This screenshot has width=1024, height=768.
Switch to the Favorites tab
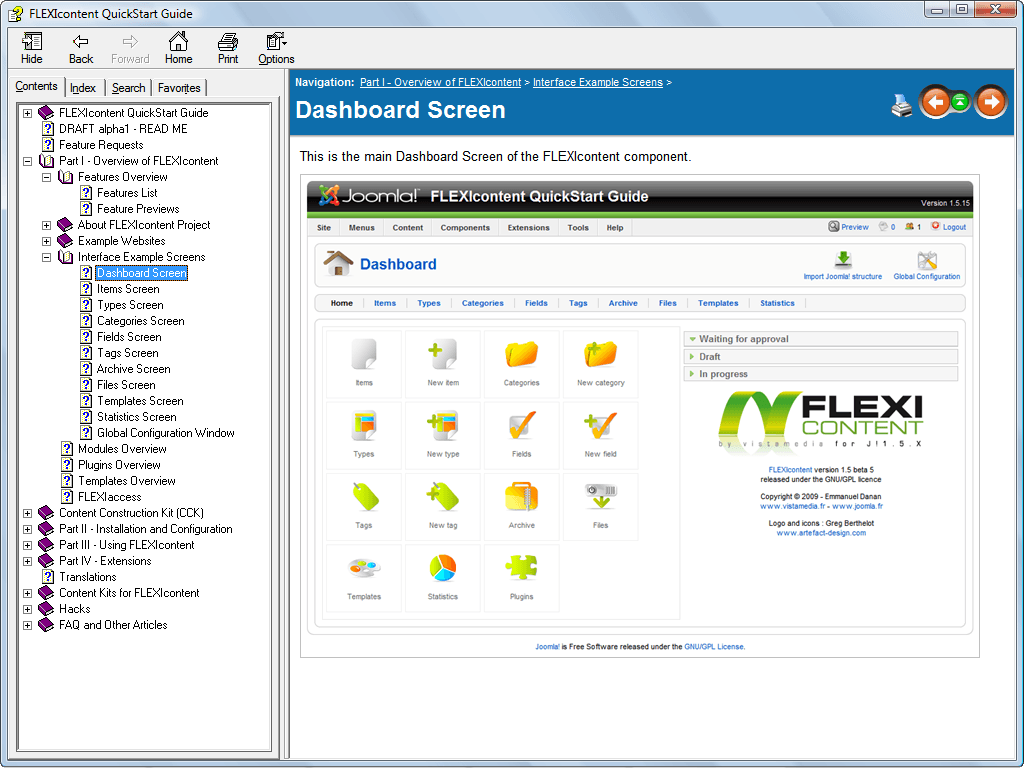pos(179,88)
